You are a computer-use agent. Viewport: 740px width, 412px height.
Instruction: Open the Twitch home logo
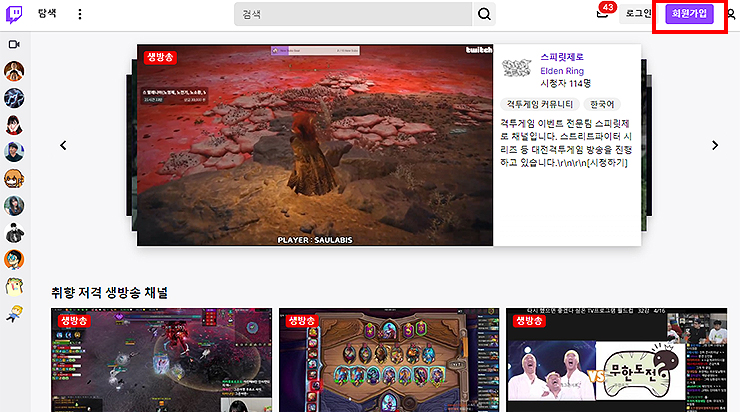(x=14, y=15)
